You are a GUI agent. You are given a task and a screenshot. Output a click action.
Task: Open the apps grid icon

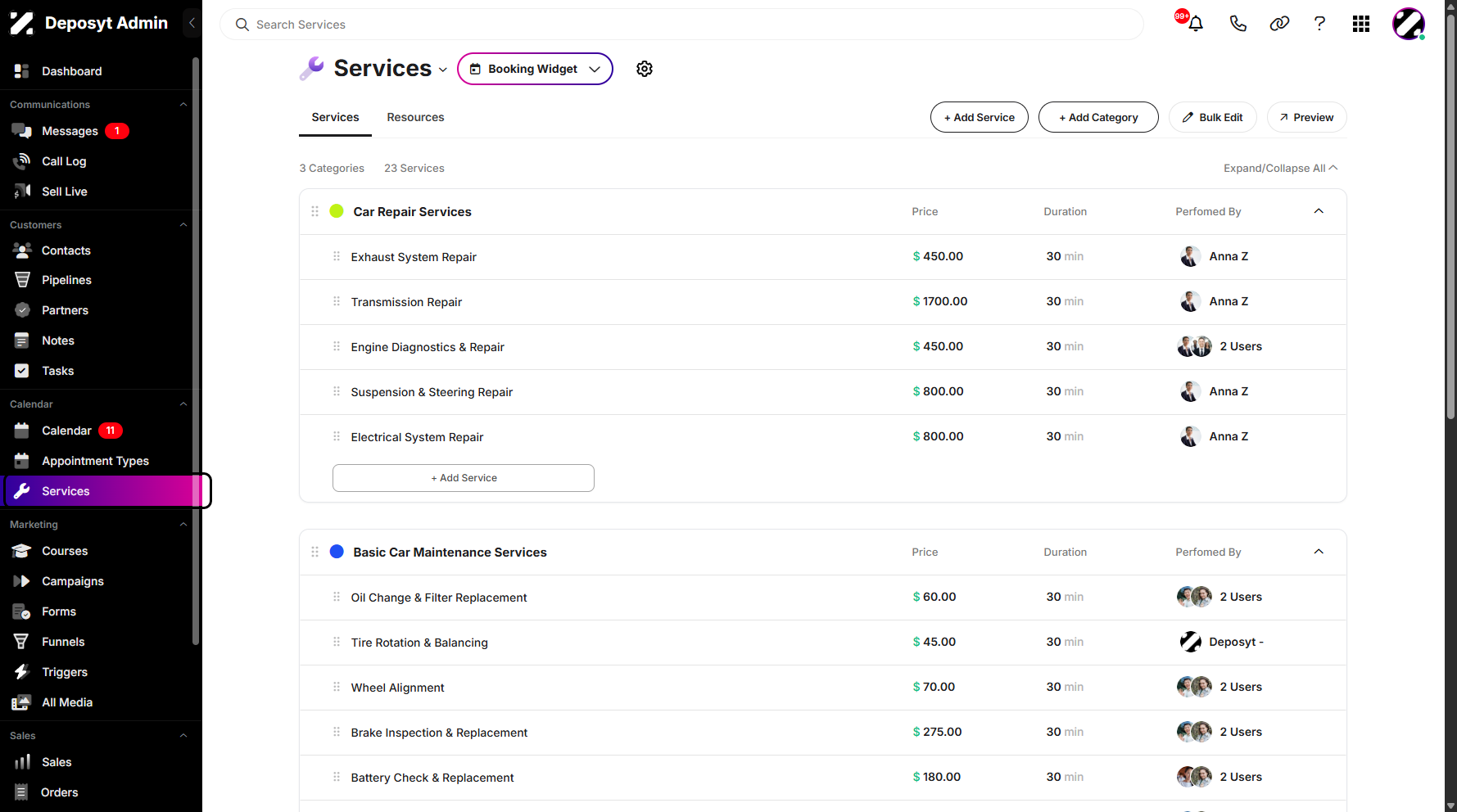(1361, 24)
